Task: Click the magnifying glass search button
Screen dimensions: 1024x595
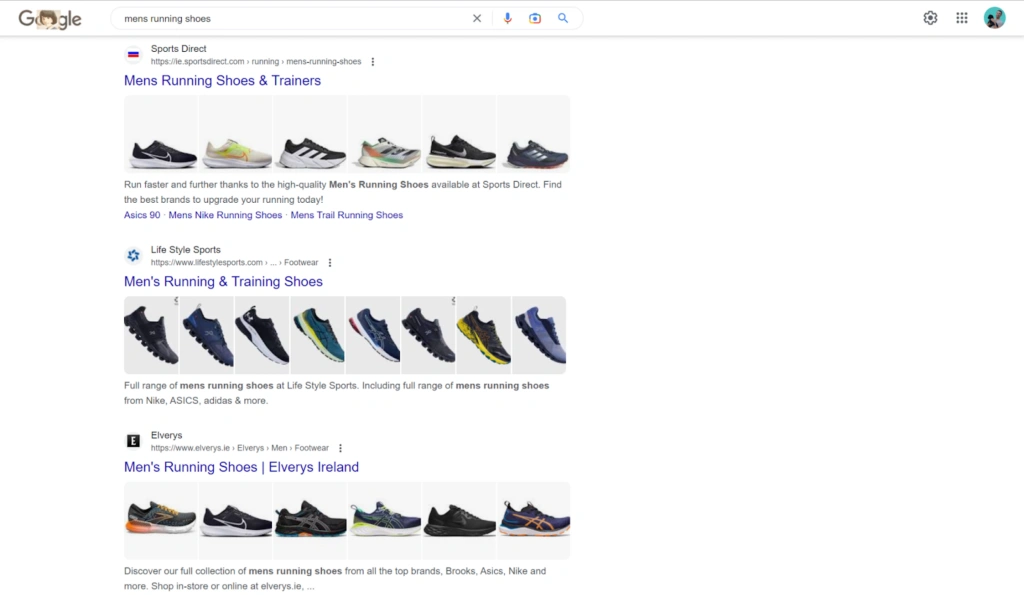Action: click(563, 18)
